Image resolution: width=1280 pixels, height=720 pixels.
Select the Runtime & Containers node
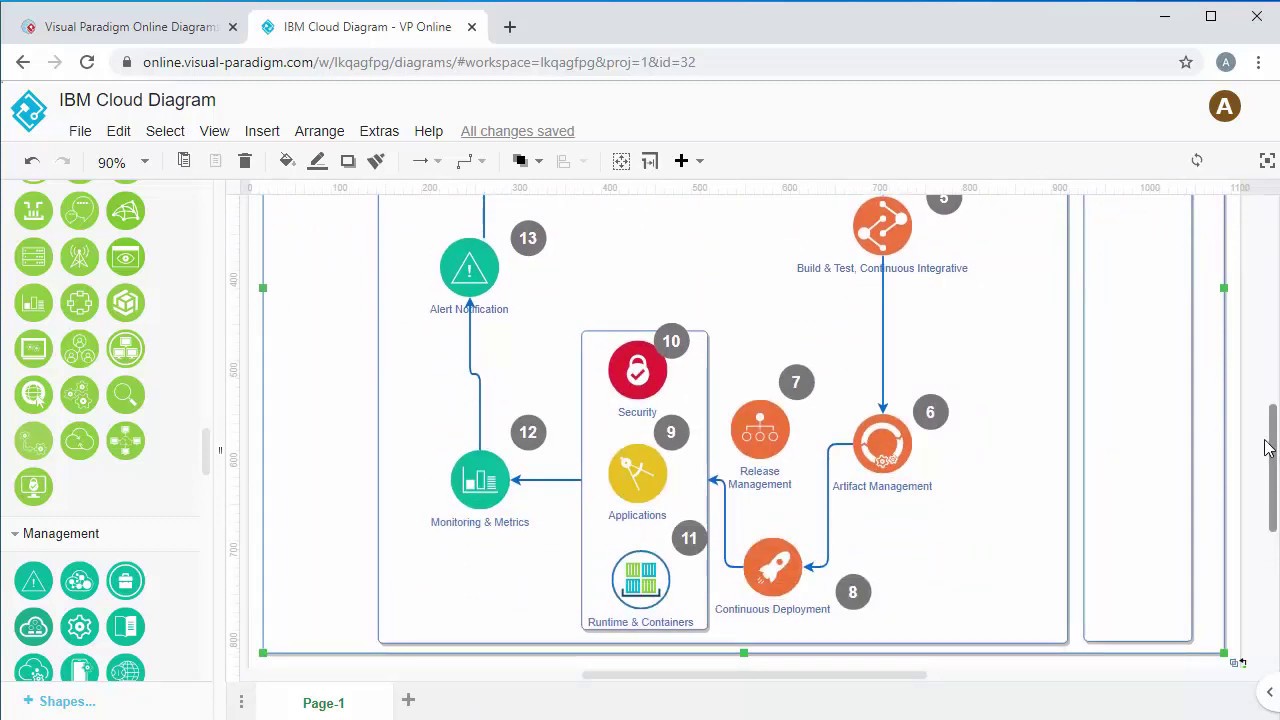(x=640, y=580)
